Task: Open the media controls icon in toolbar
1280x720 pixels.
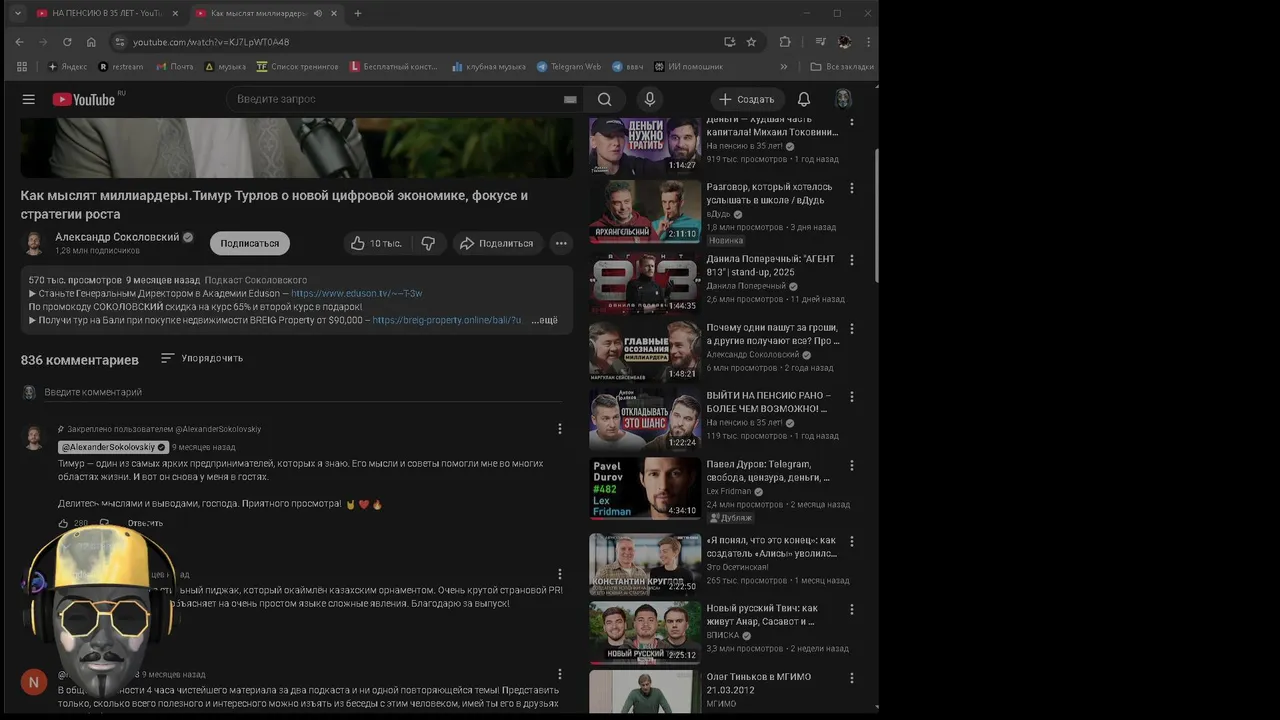Action: 820,42
